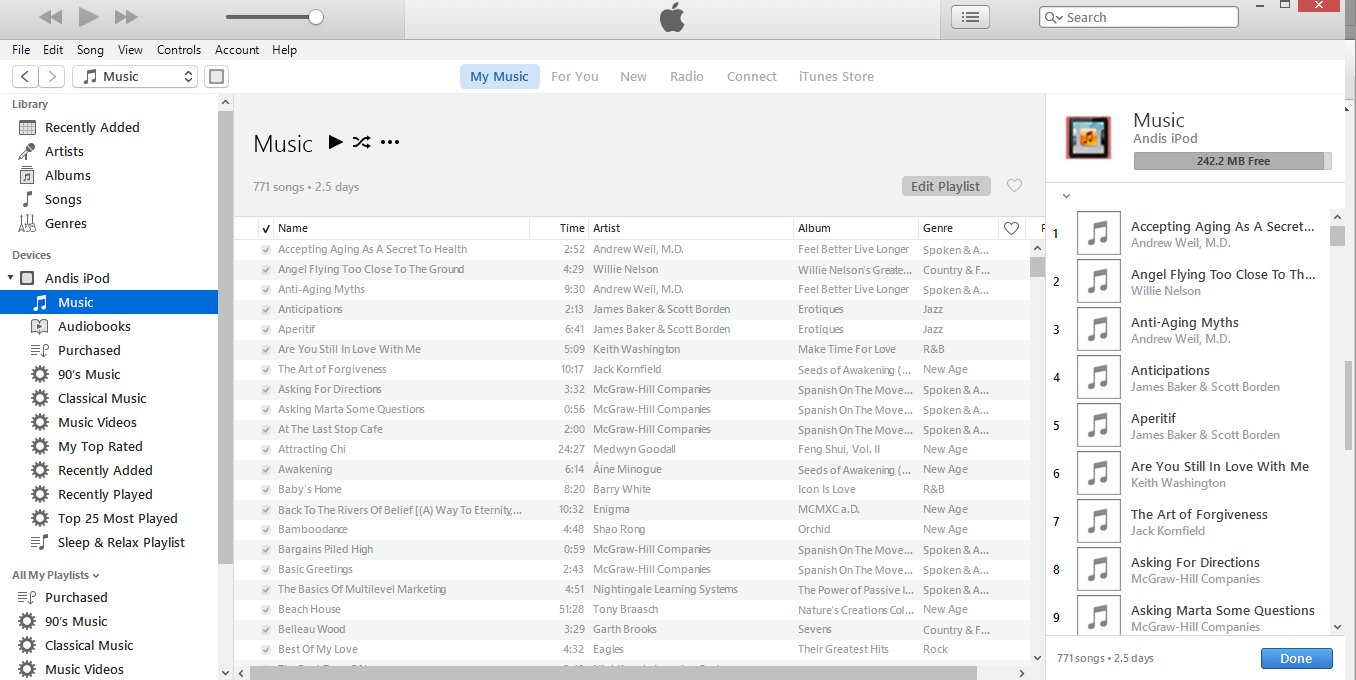The width and height of the screenshot is (1356, 680).
Task: Shuffle the Music playlist
Action: [x=361, y=142]
